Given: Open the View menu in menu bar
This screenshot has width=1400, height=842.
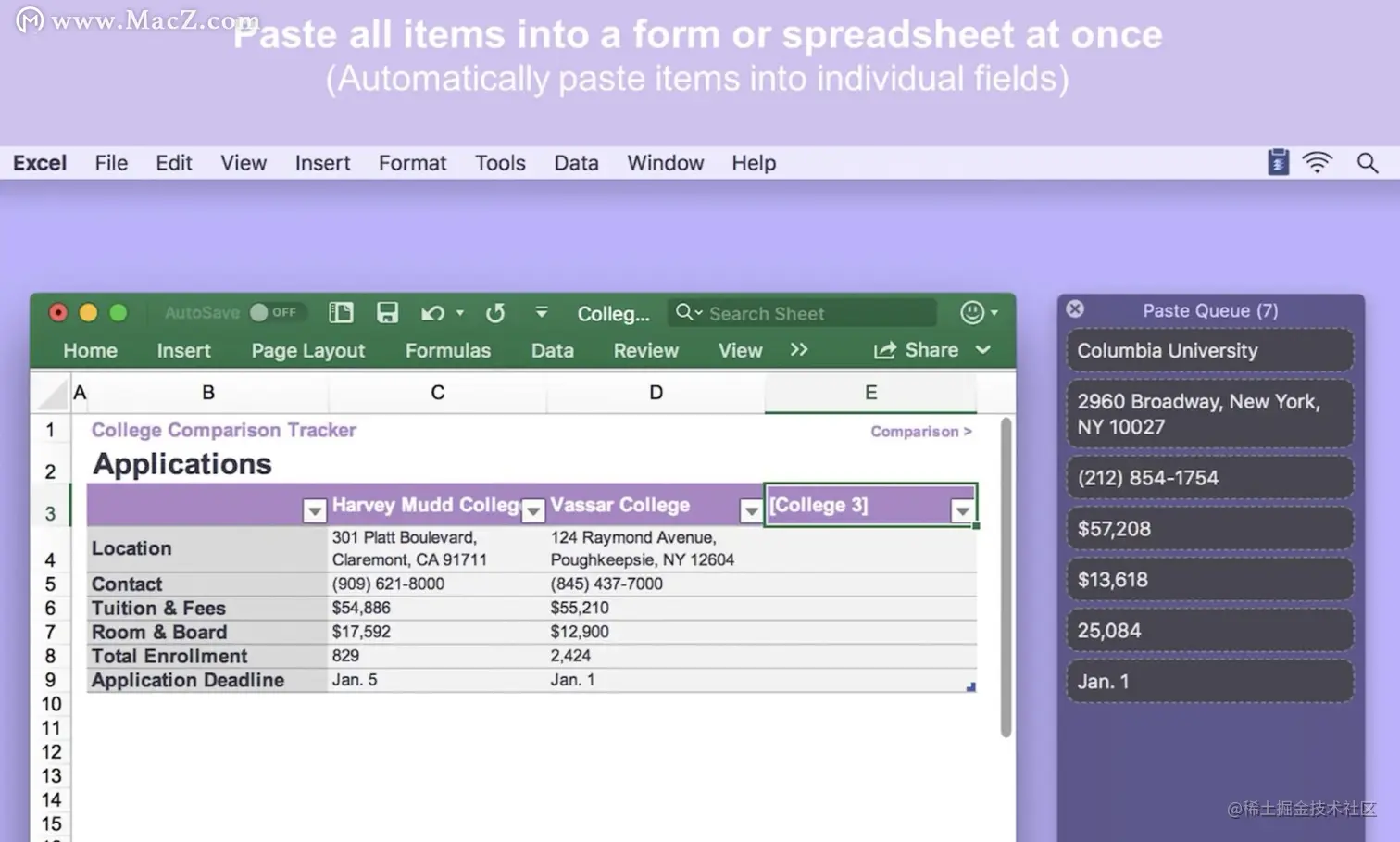Looking at the screenshot, I should [x=244, y=163].
